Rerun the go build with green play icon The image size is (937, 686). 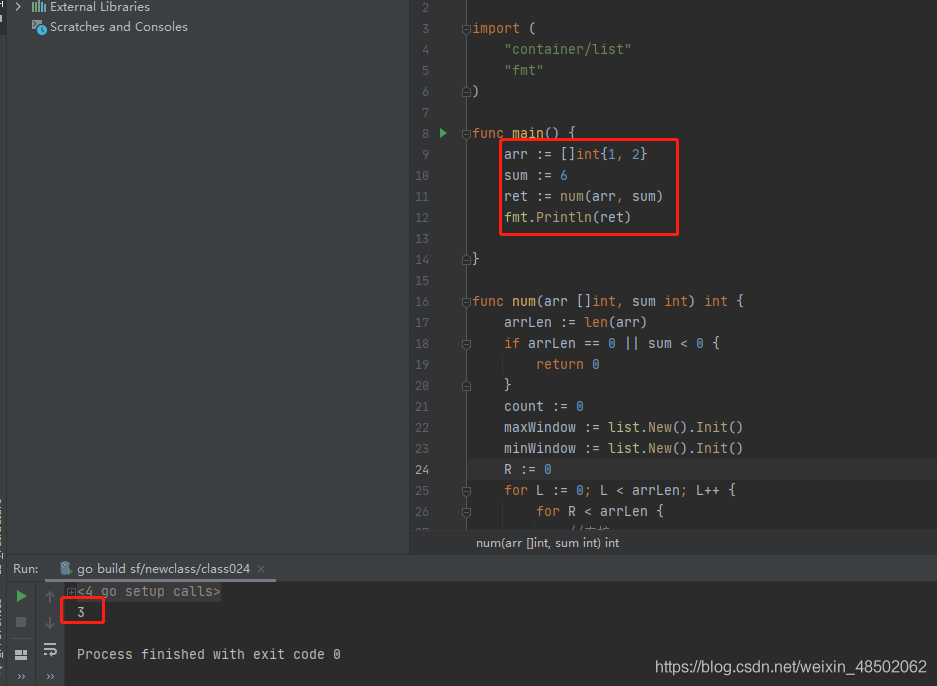(21, 596)
